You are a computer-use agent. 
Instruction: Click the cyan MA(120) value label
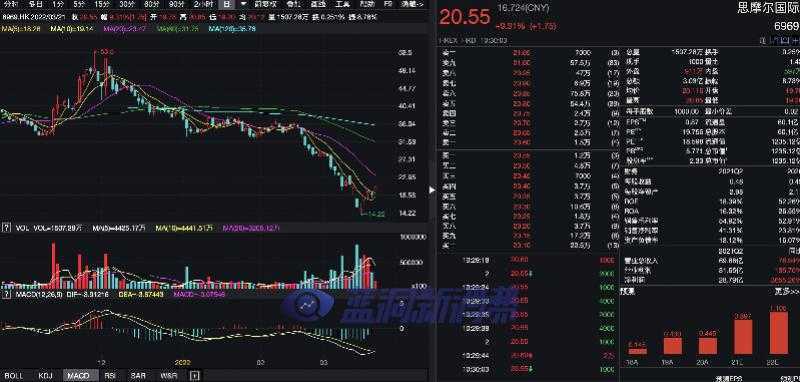pos(232,29)
